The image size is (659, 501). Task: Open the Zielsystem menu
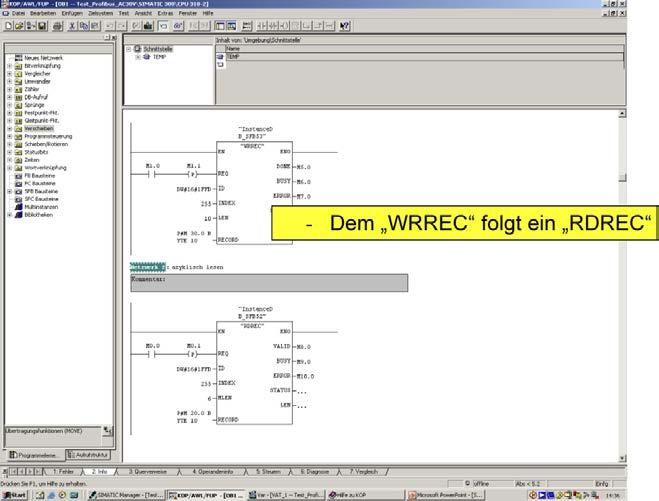100,13
